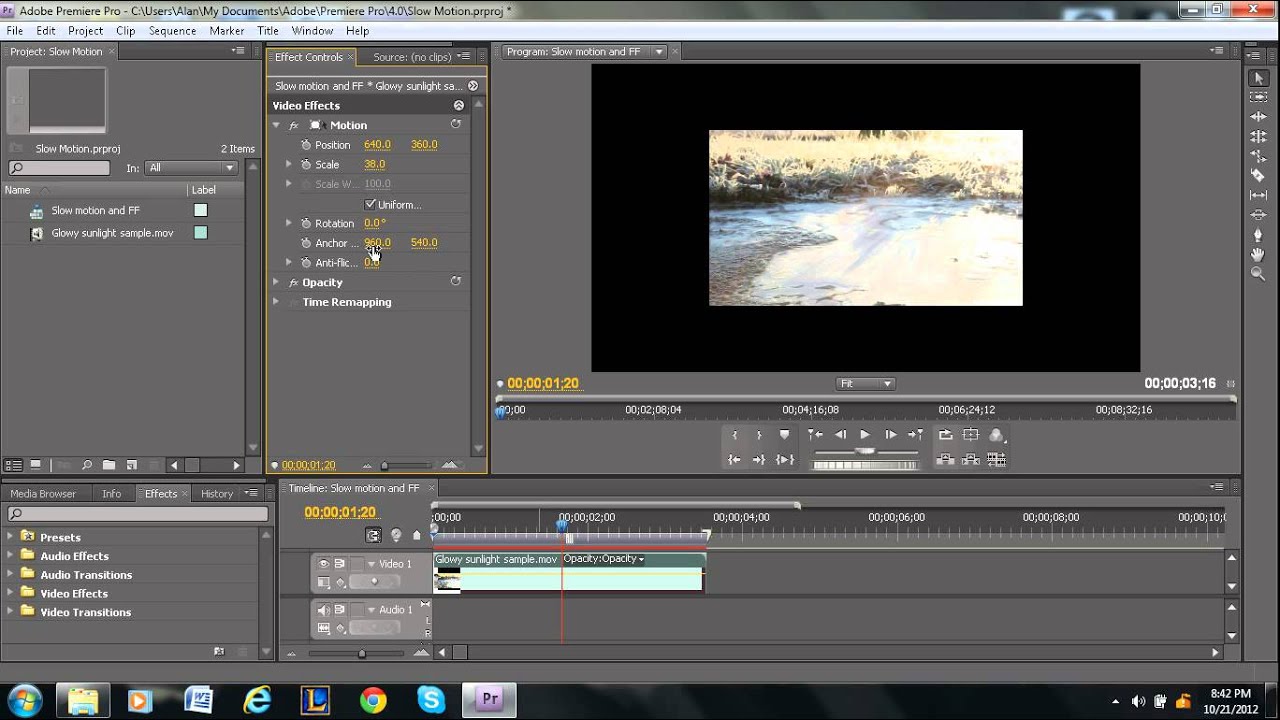Open the Sequence menu
The image size is (1280, 720).
172,31
